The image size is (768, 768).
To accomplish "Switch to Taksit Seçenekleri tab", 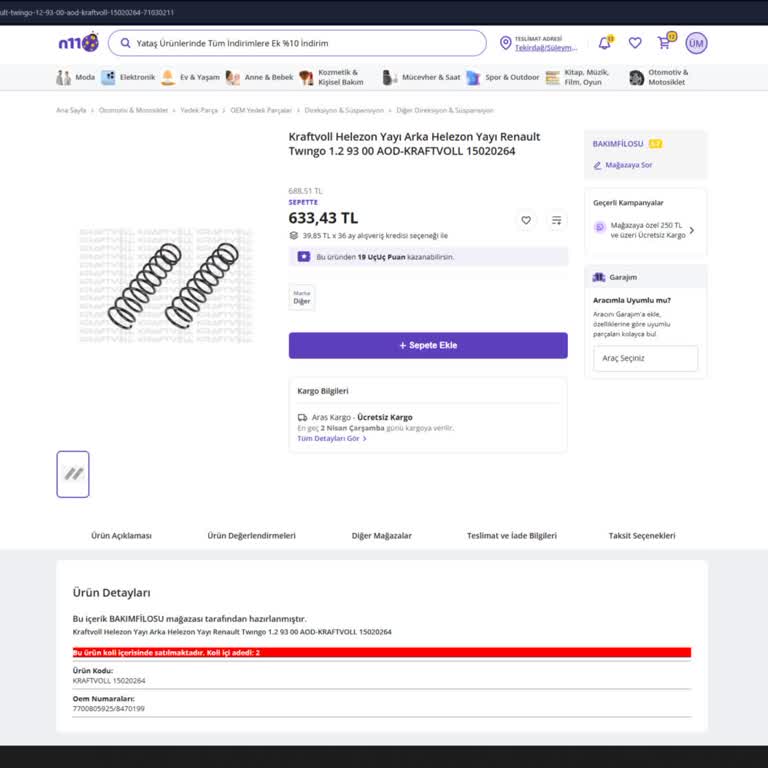I will click(642, 535).
